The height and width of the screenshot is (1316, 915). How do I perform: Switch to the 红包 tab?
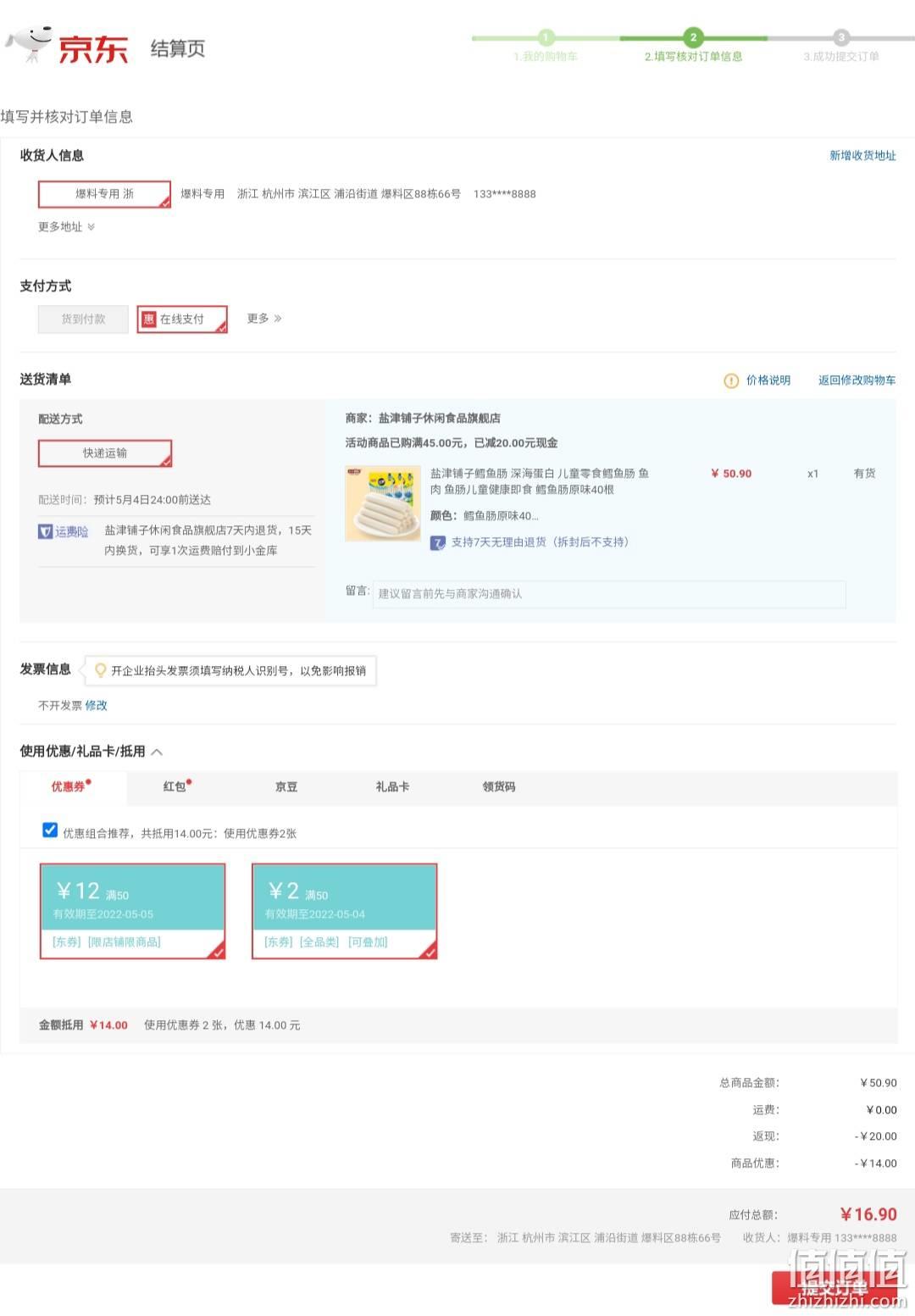coord(177,786)
